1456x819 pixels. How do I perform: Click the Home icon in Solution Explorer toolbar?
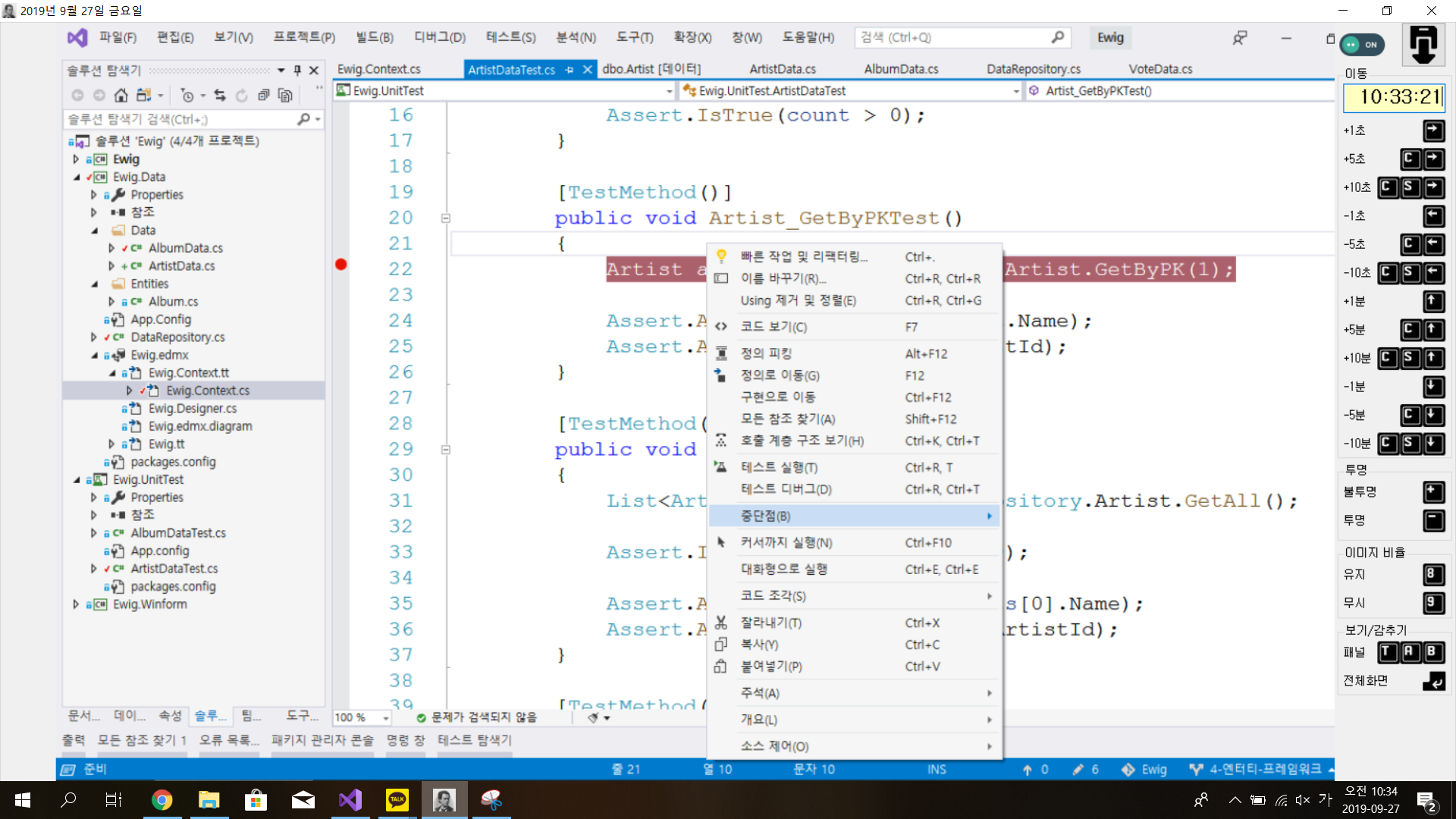click(x=121, y=96)
